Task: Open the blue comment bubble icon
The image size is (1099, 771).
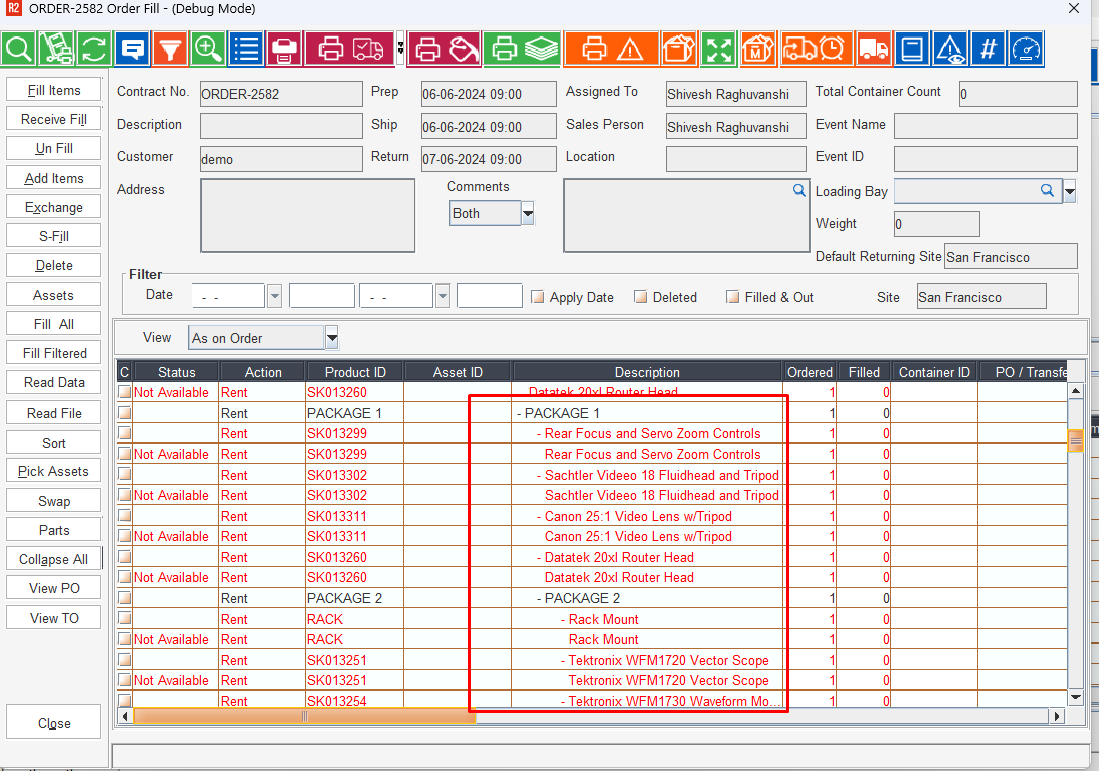Action: coord(132,48)
